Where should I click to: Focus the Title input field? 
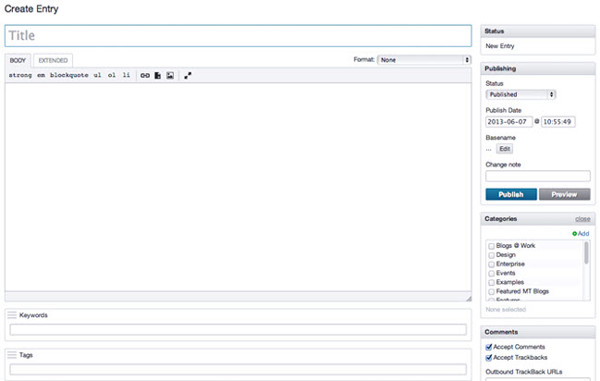point(238,36)
